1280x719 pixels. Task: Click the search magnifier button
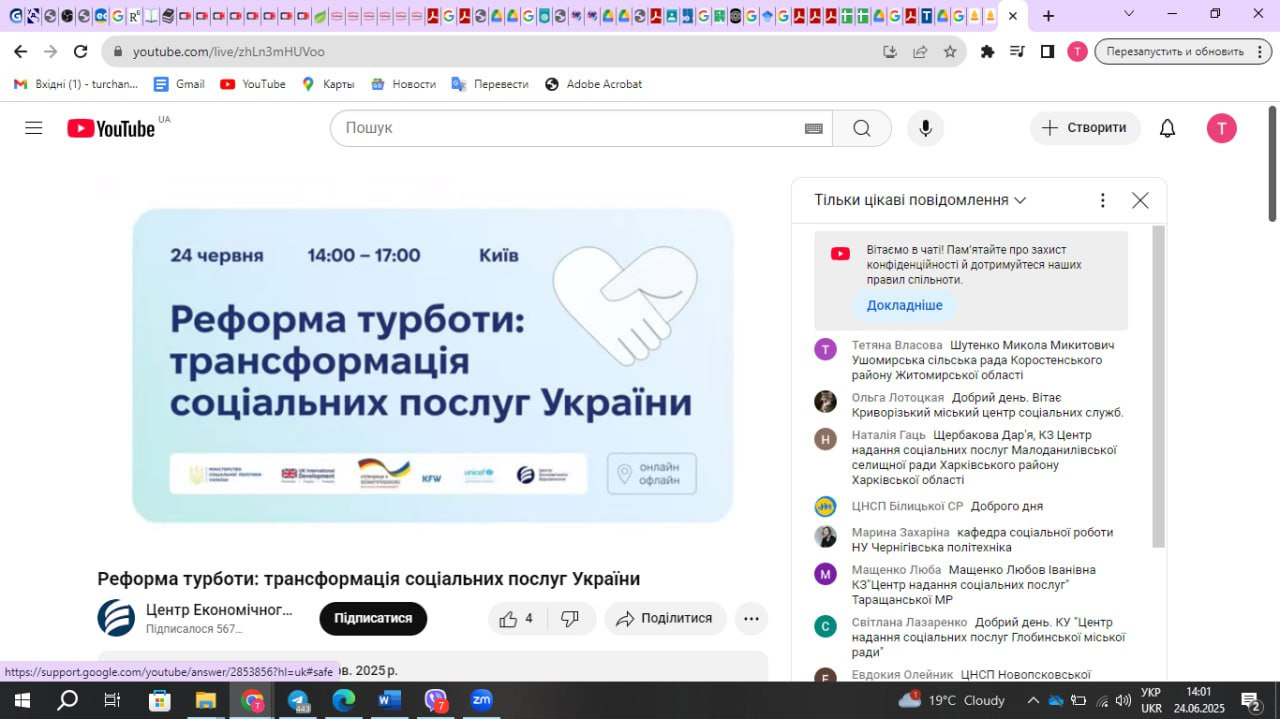point(862,128)
